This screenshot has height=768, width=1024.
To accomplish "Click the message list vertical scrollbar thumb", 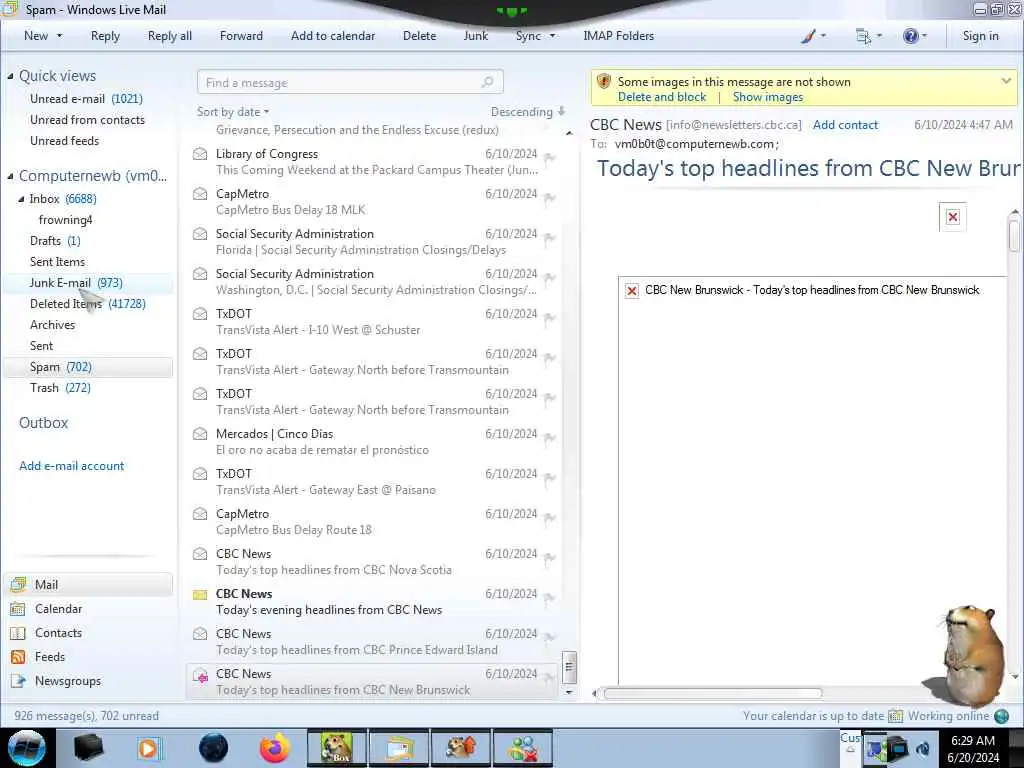I will click(569, 667).
